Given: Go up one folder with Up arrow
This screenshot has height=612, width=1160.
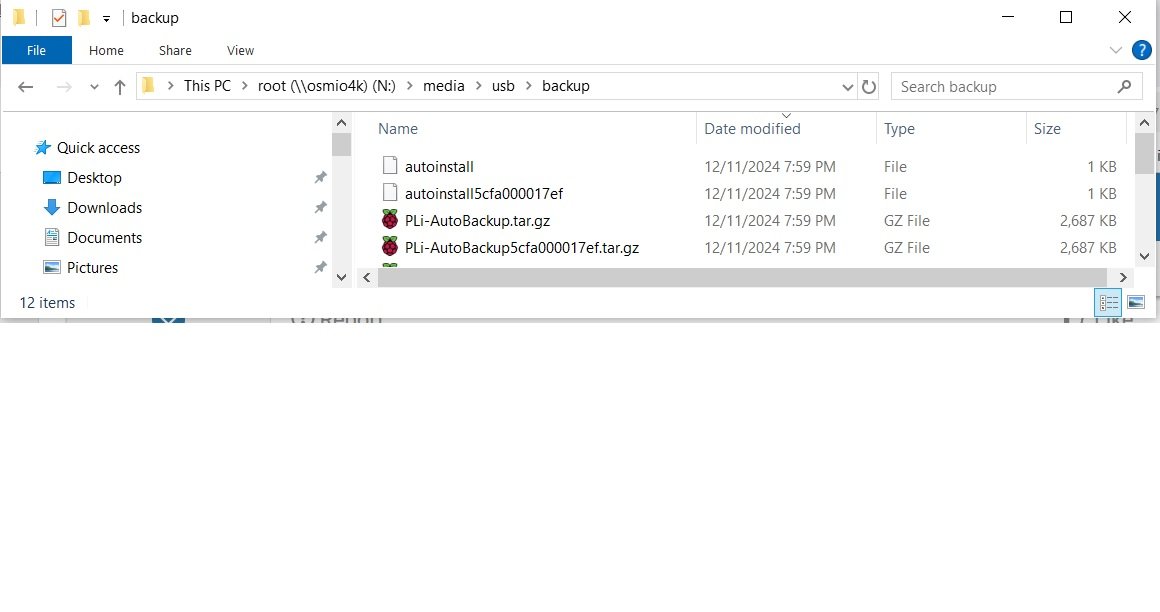Looking at the screenshot, I should [120, 87].
